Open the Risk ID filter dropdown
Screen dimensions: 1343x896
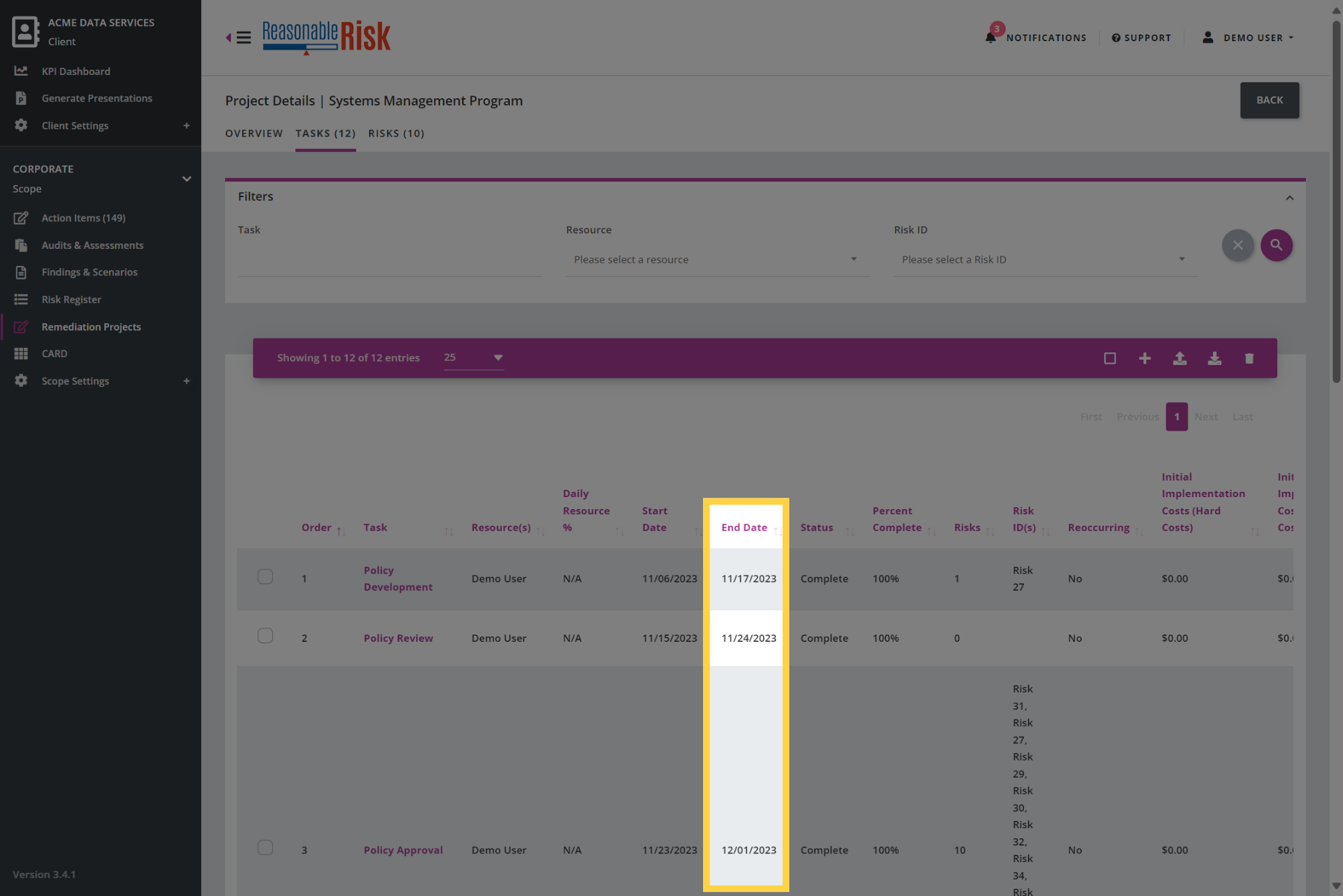[x=1046, y=260]
